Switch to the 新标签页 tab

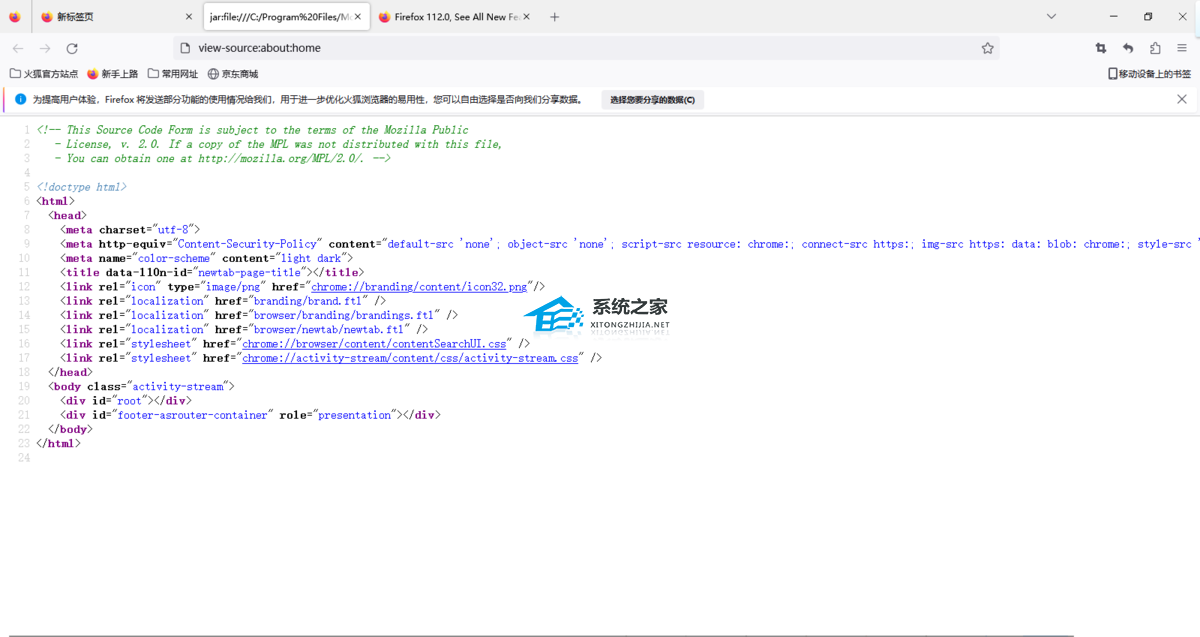[116, 17]
